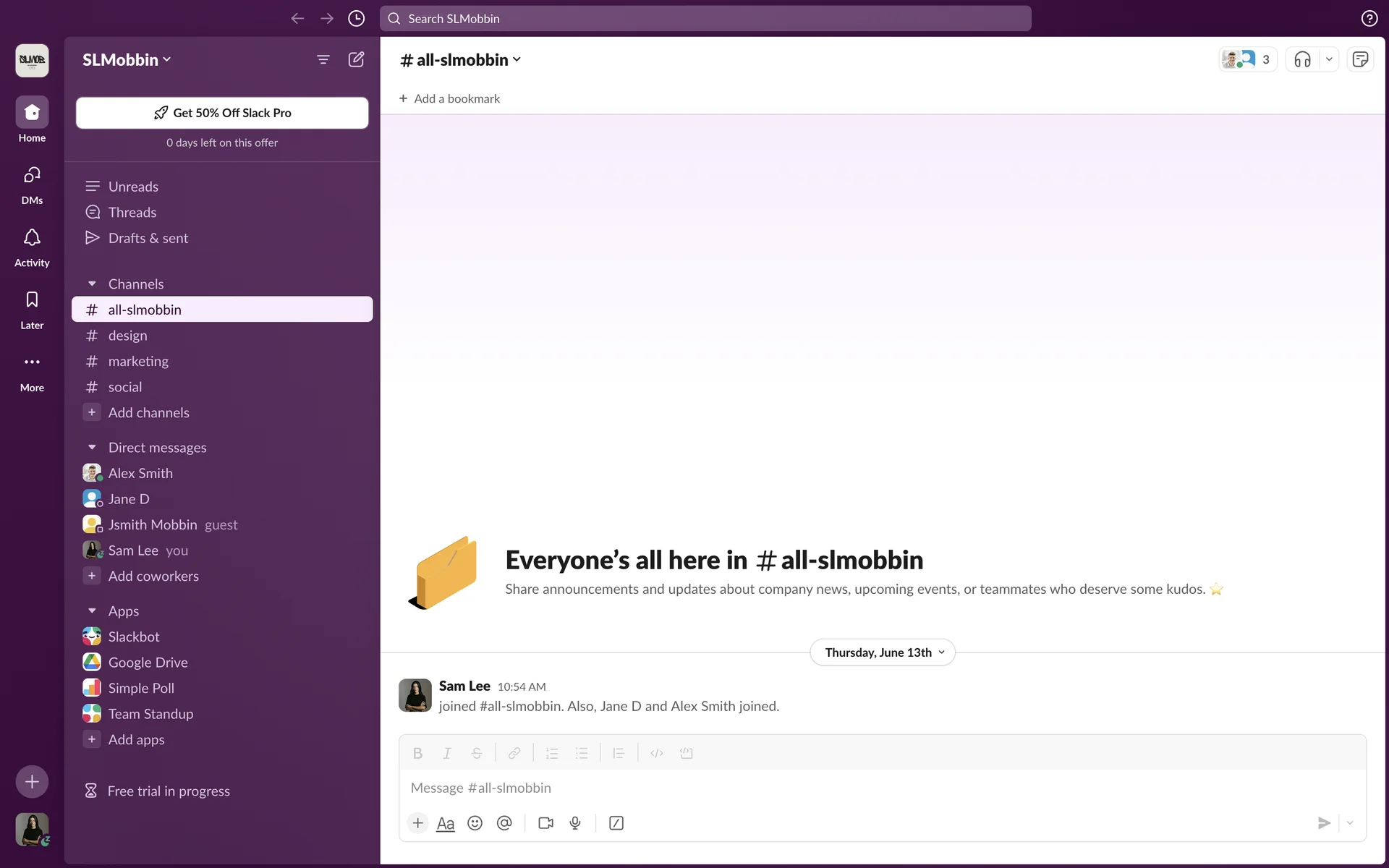The image size is (1389, 868).
Task: Toggle text formatting toolbar with Aa button
Action: 446,823
